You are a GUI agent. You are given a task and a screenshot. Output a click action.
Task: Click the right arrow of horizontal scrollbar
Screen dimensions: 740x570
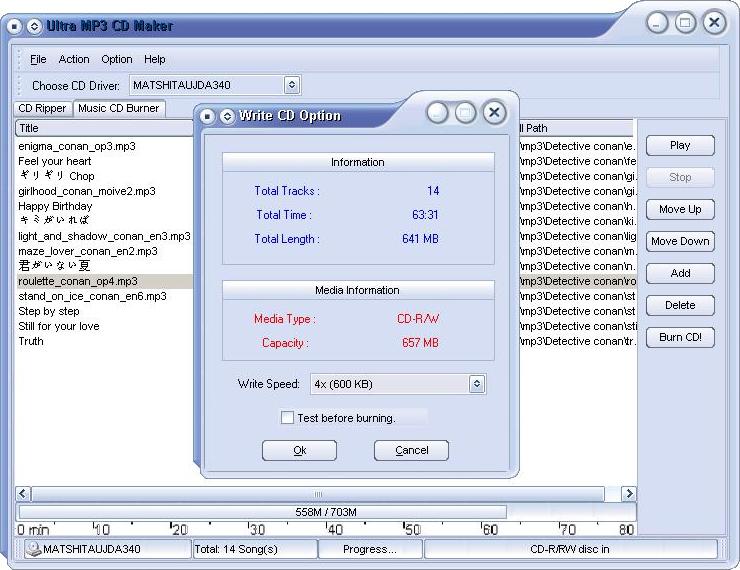(629, 494)
